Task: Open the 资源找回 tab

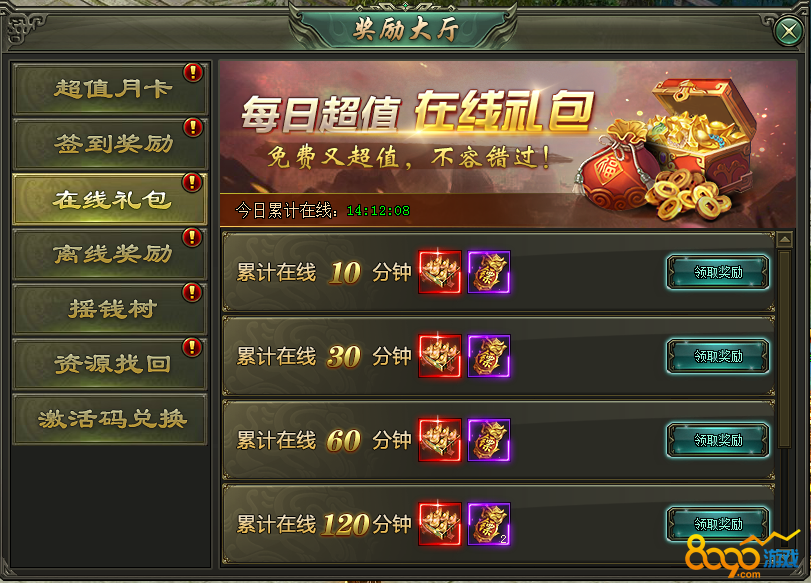Action: point(110,364)
